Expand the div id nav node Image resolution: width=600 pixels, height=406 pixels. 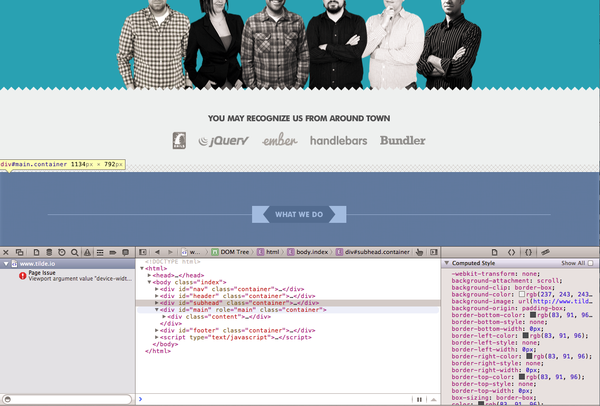coord(157,289)
